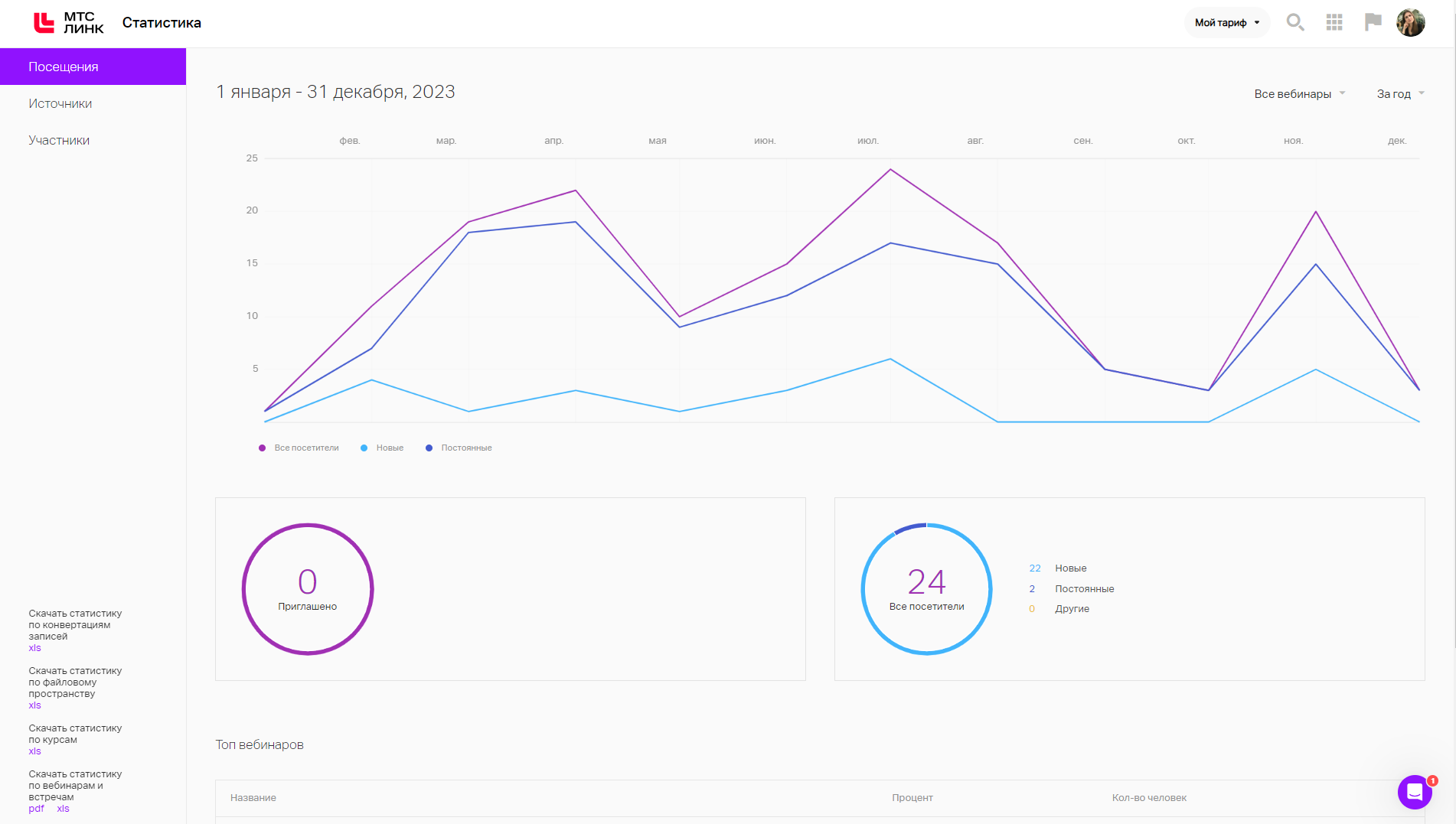The width and height of the screenshot is (1456, 824).
Task: Download course statistics xls file
Action: pyautogui.click(x=34, y=751)
